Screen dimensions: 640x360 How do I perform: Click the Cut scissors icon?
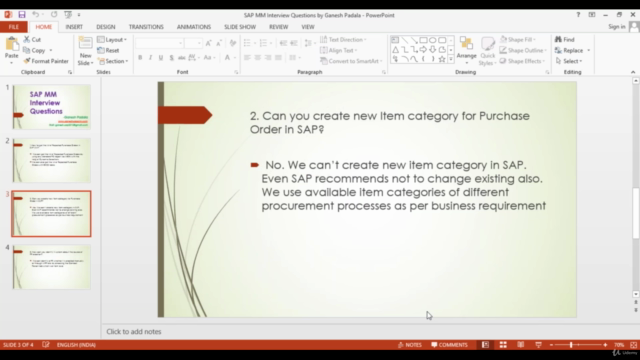27,39
